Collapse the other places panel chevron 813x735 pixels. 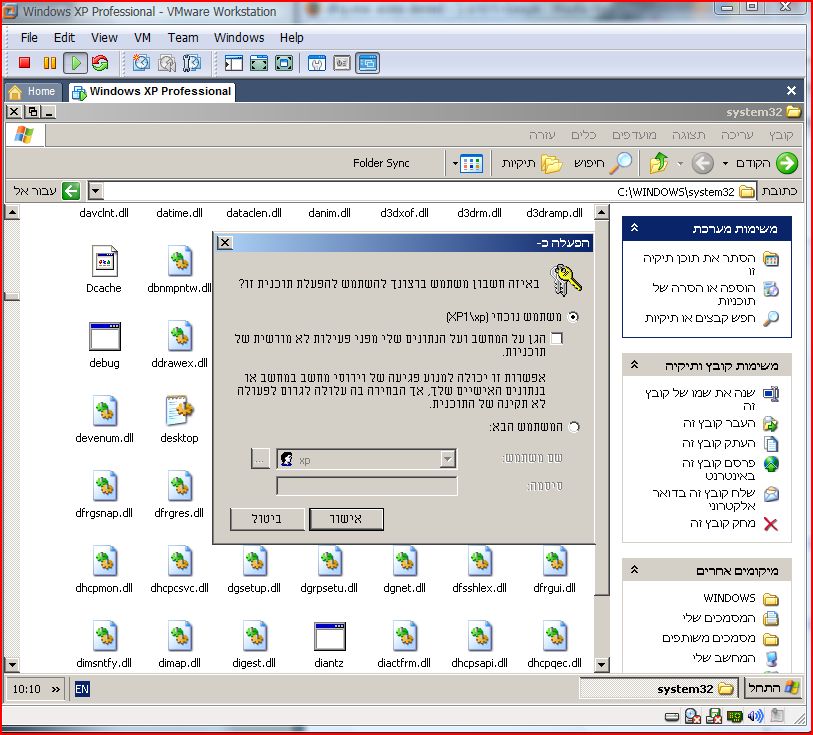(634, 570)
